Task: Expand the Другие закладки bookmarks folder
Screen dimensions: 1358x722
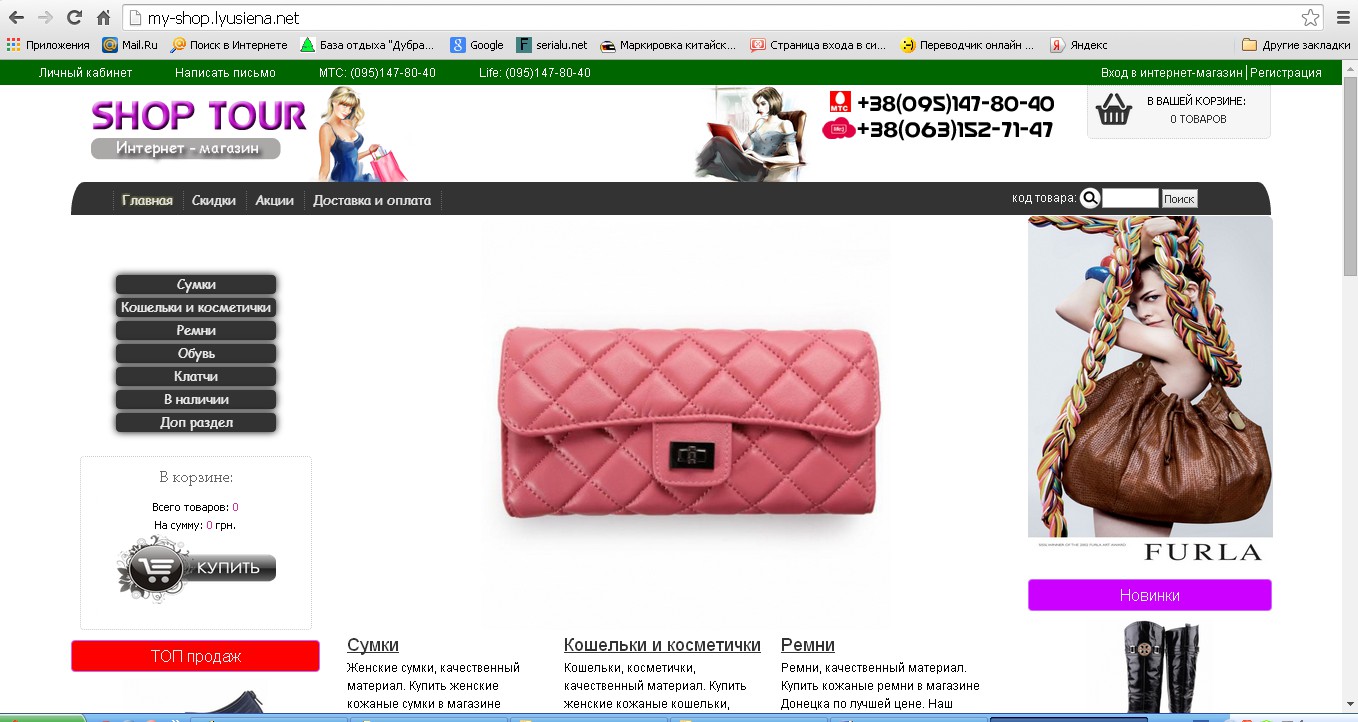Action: (x=1296, y=45)
